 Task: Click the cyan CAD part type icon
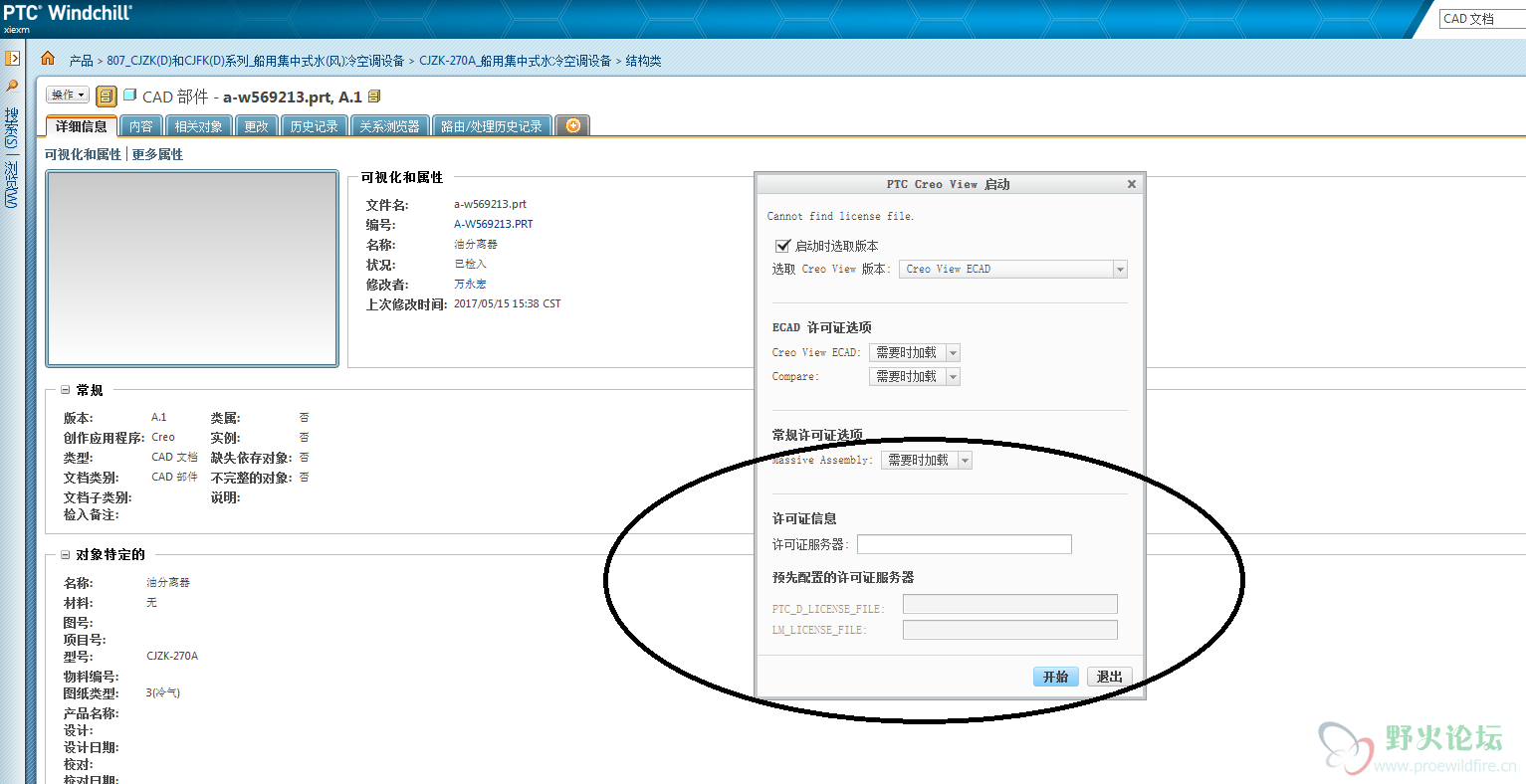tap(129, 96)
